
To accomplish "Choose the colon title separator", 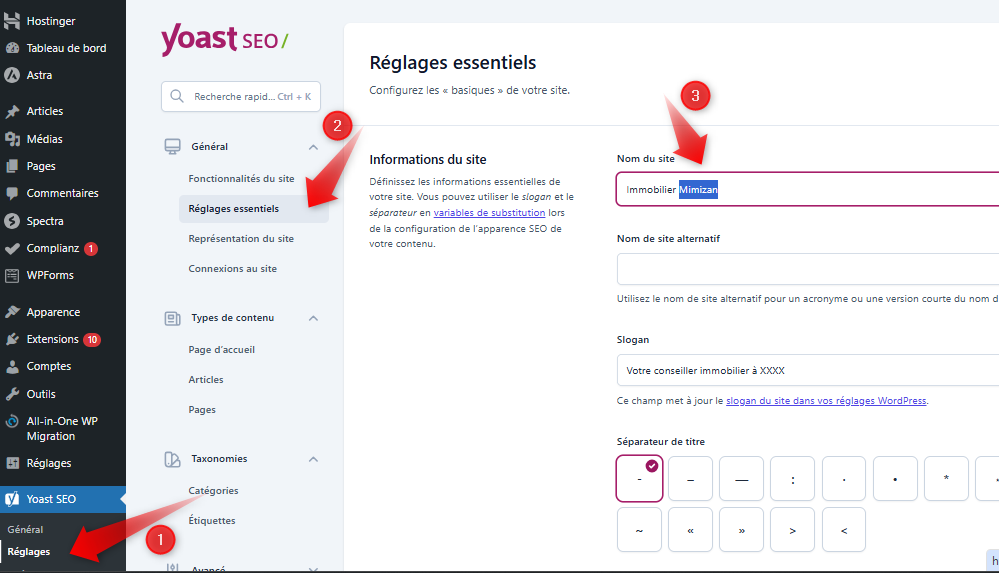I will [x=793, y=479].
